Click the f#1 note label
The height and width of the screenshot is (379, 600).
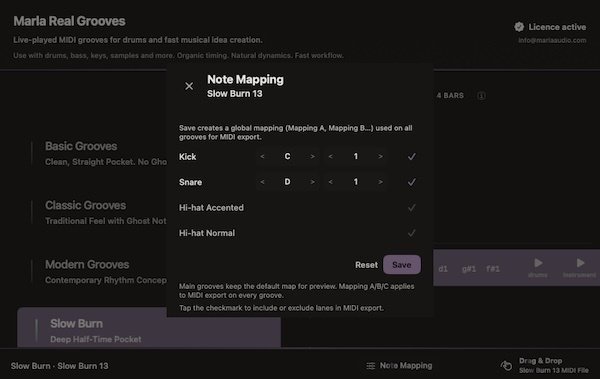tap(493, 269)
